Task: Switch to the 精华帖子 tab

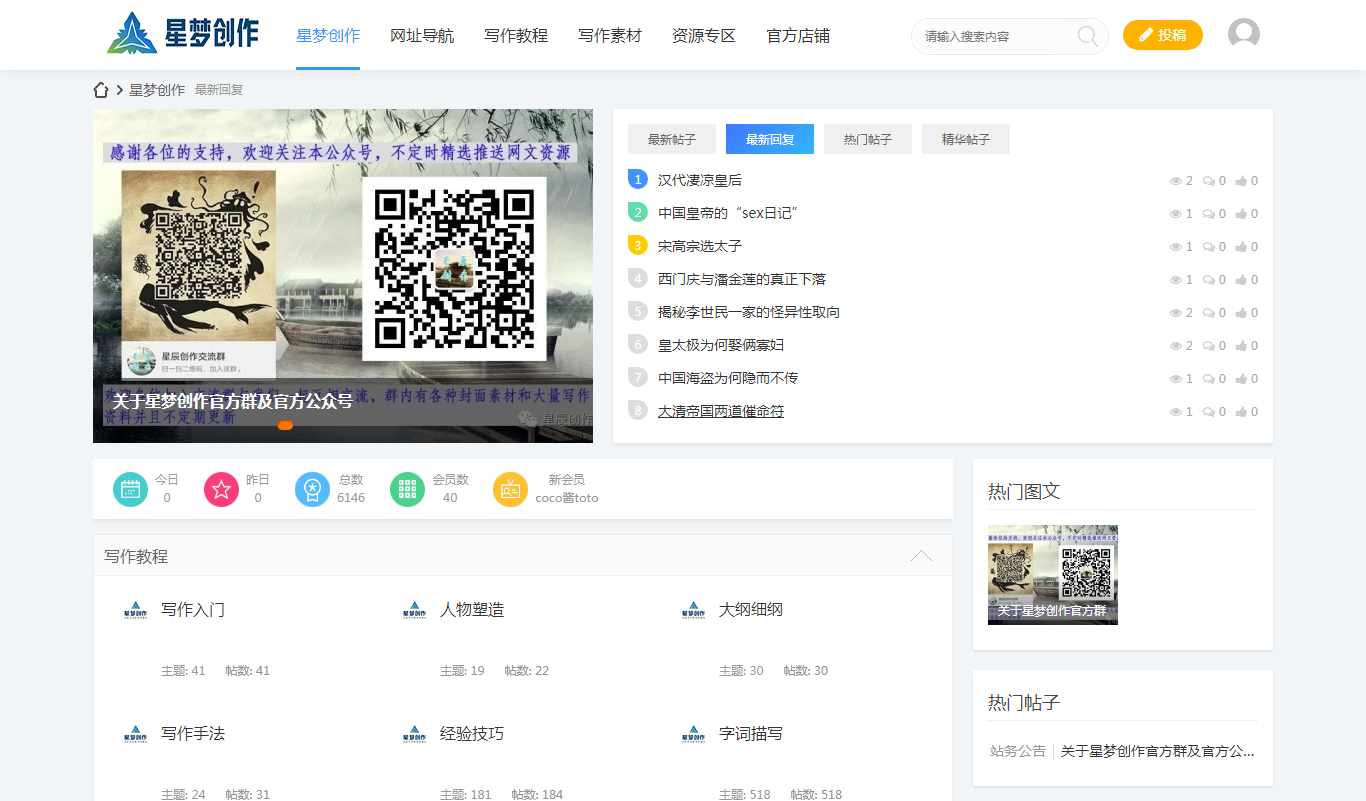Action: coord(966,139)
